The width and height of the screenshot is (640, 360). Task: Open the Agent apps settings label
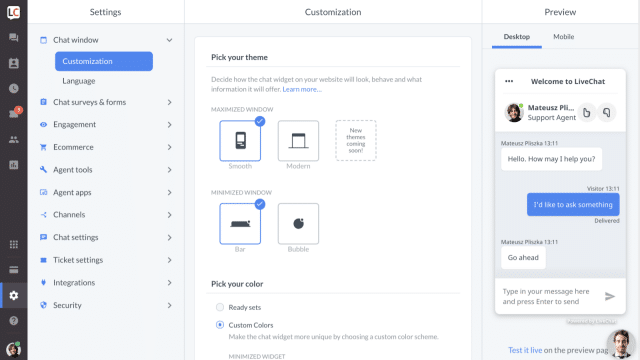72,192
